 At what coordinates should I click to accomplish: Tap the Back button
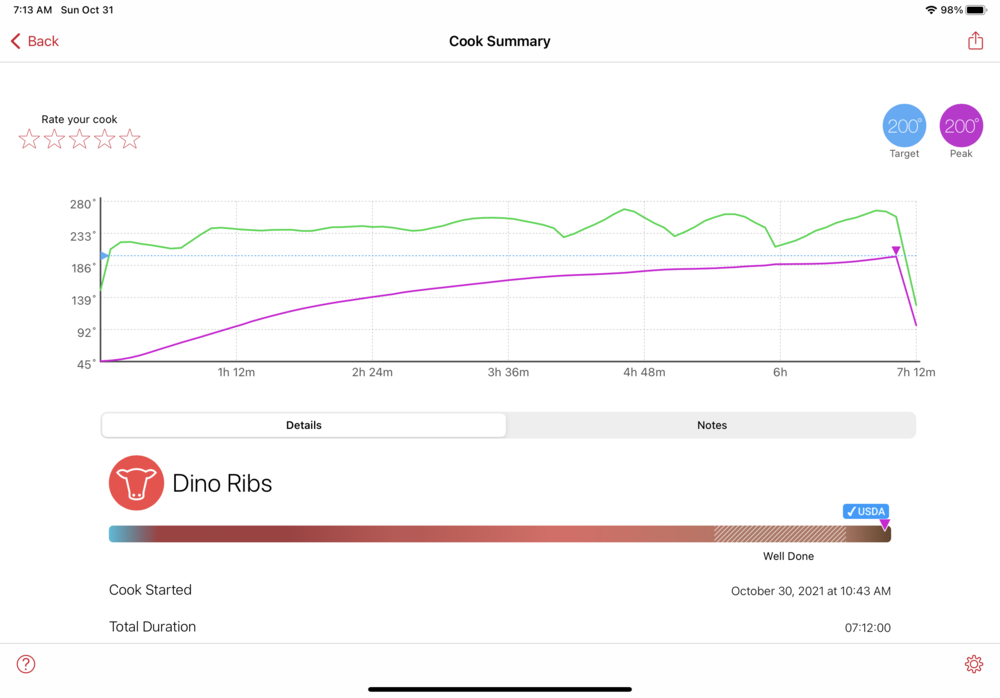[35, 41]
